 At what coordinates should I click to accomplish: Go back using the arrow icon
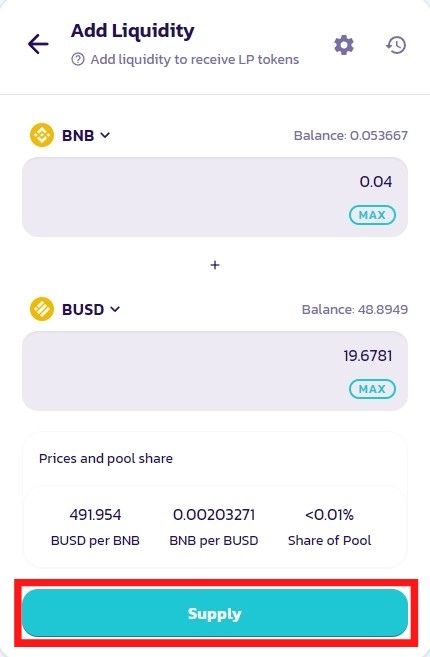[38, 44]
